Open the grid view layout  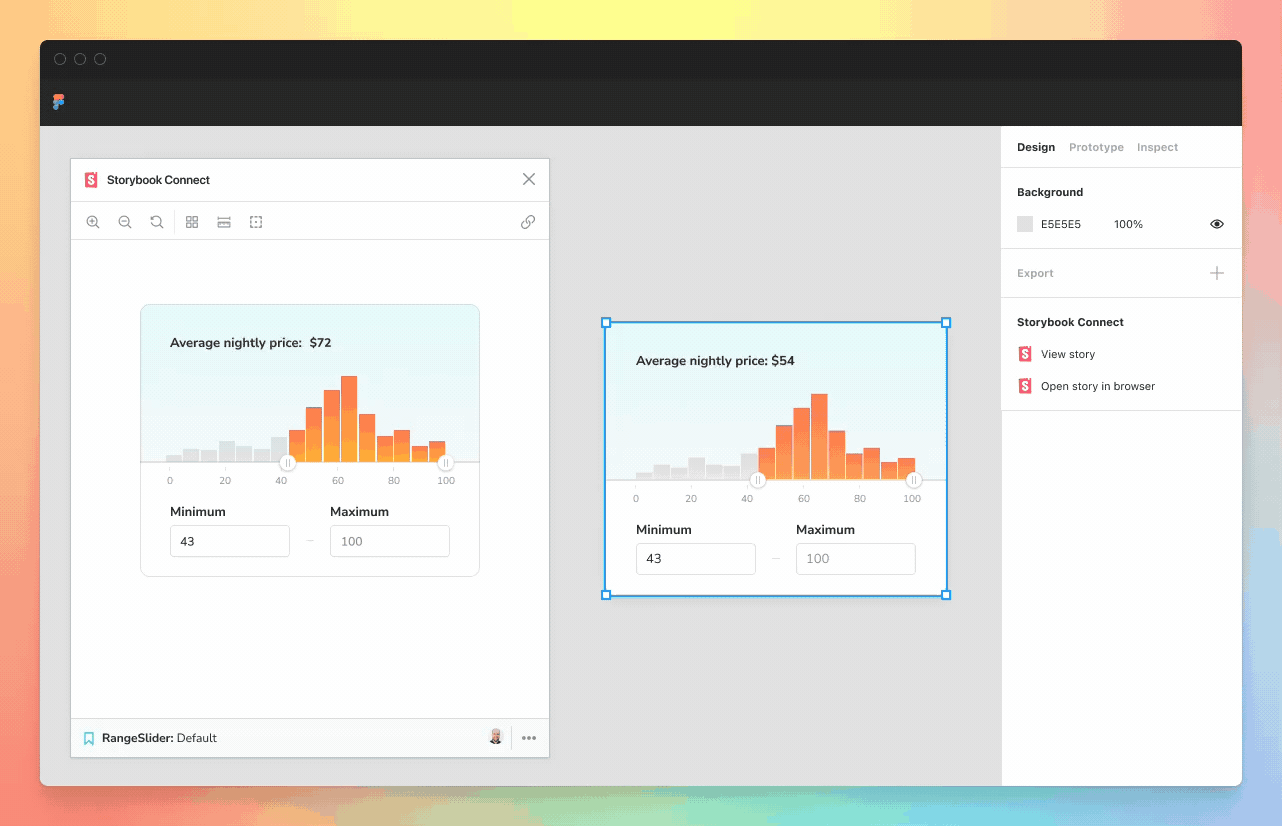click(192, 221)
